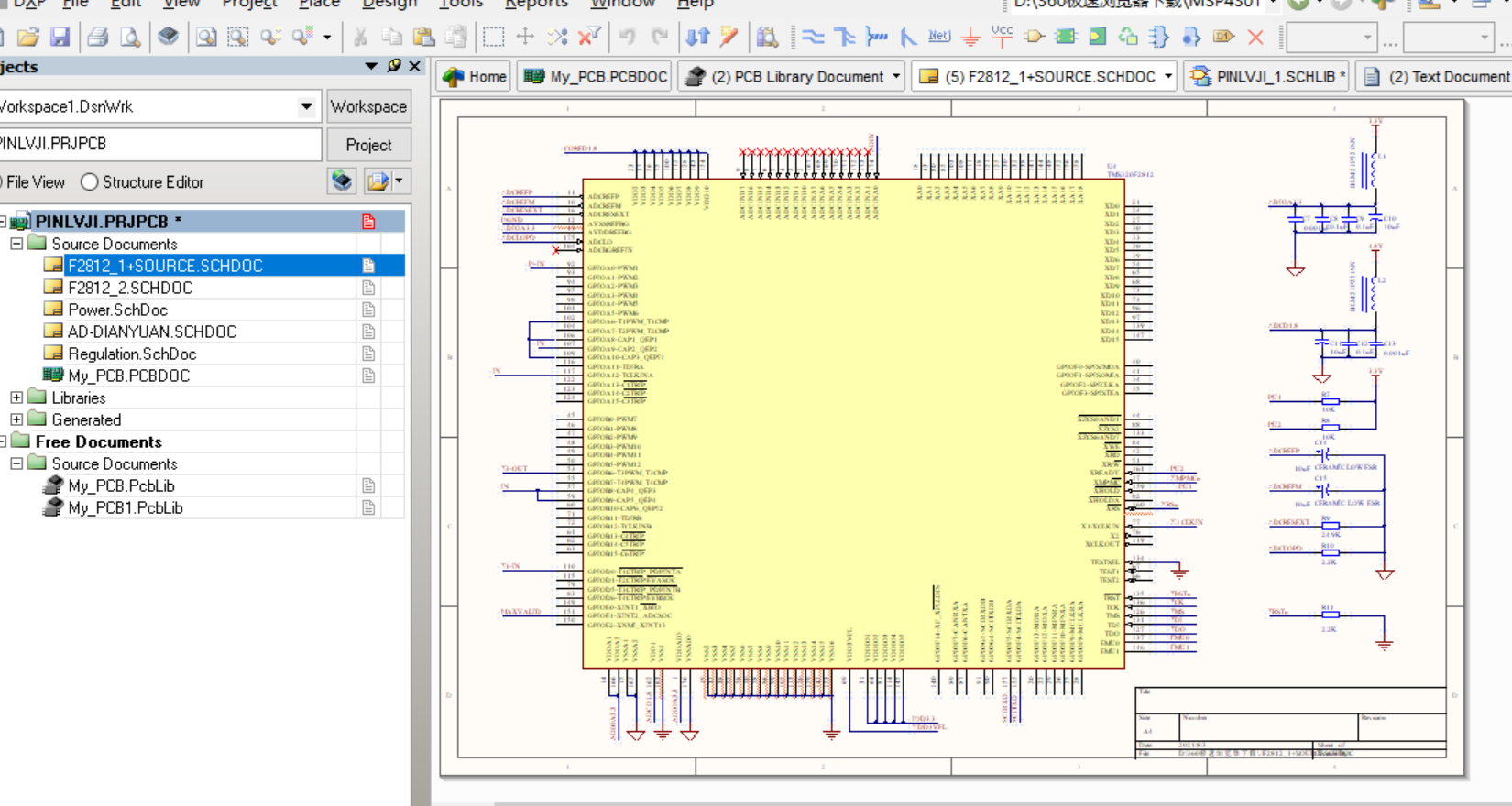Cross probe to open documents icon
This screenshot has width=1512, height=806.
pos(729,38)
